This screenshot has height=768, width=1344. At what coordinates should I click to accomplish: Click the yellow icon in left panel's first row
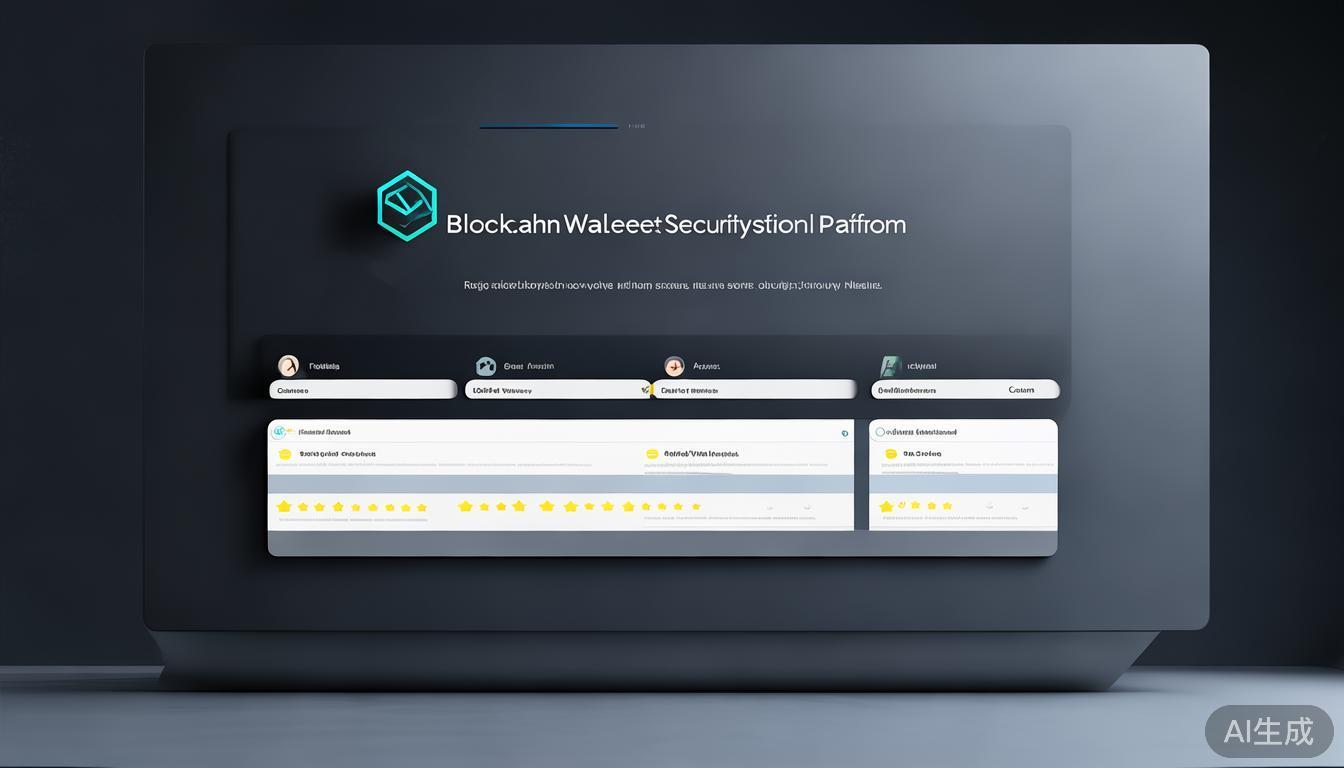point(284,454)
